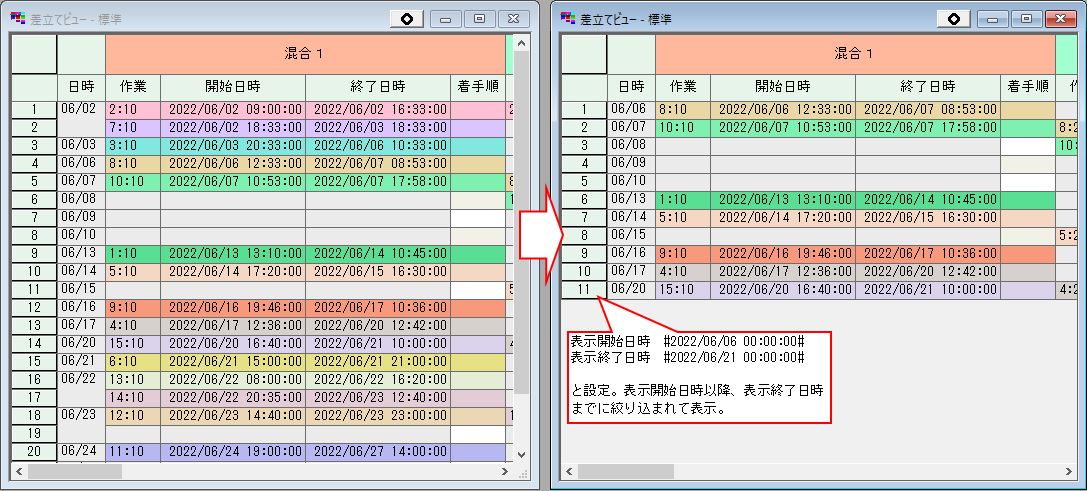Click 2022/06/21 10:00:00 end cell in right window
This screenshot has height=491, width=1087.
(928, 291)
